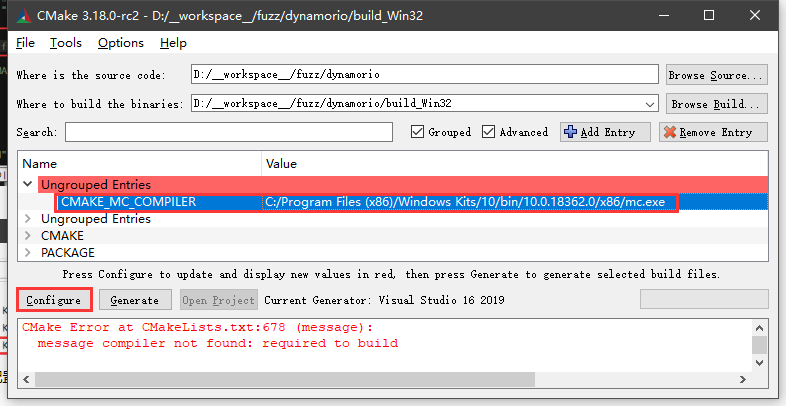Click the horizontal scrollbar left arrow
Viewport: 786px width, 406px height.
point(27,379)
